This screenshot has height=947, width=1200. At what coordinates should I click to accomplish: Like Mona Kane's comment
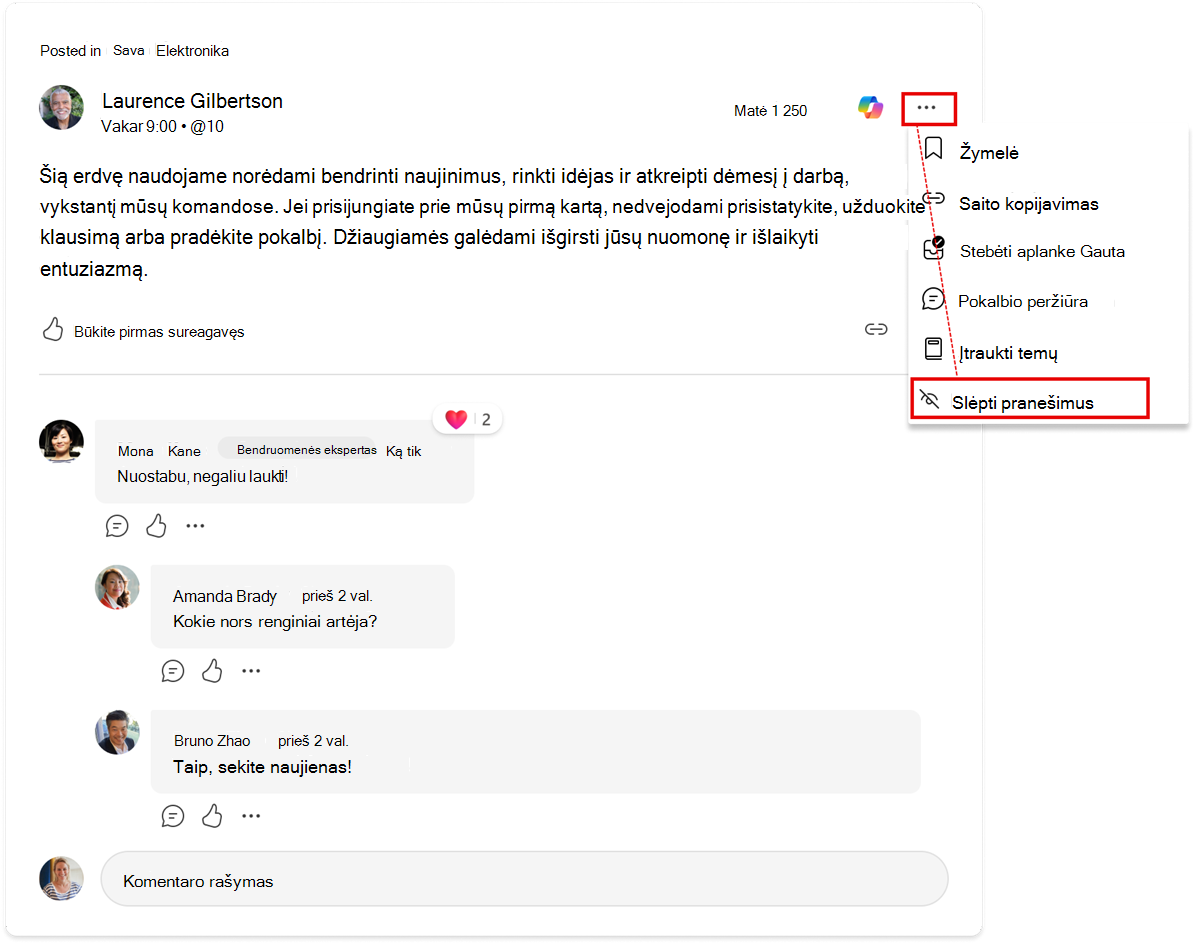pos(156,525)
